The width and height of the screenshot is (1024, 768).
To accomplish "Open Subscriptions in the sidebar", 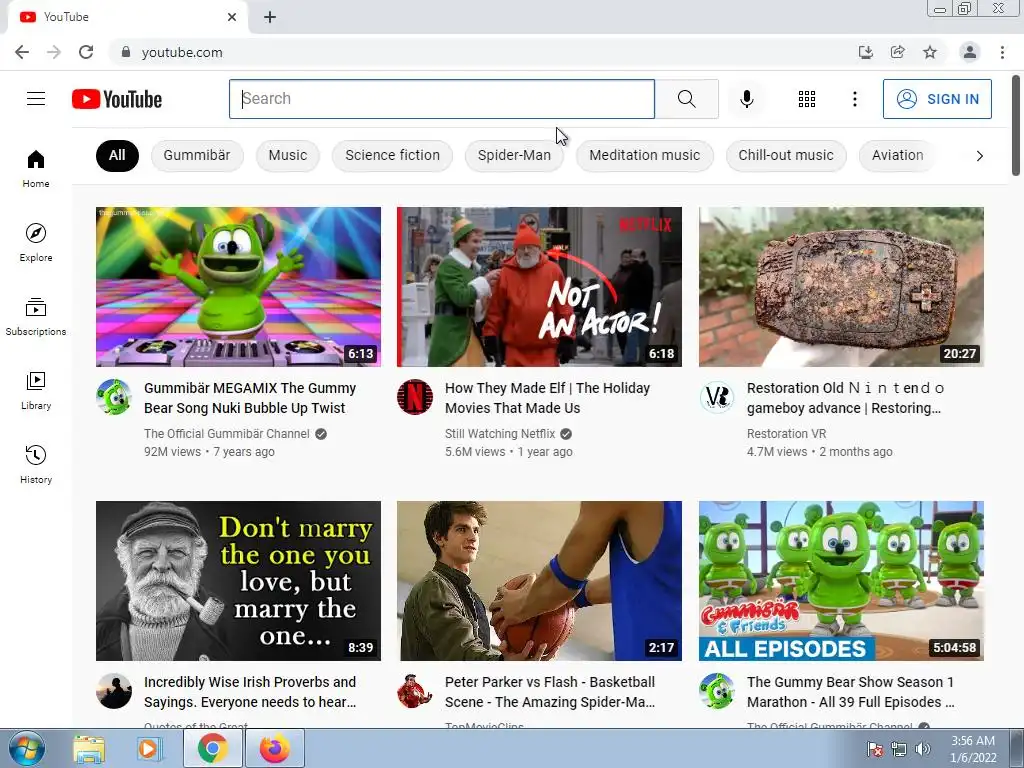I will coord(36,317).
